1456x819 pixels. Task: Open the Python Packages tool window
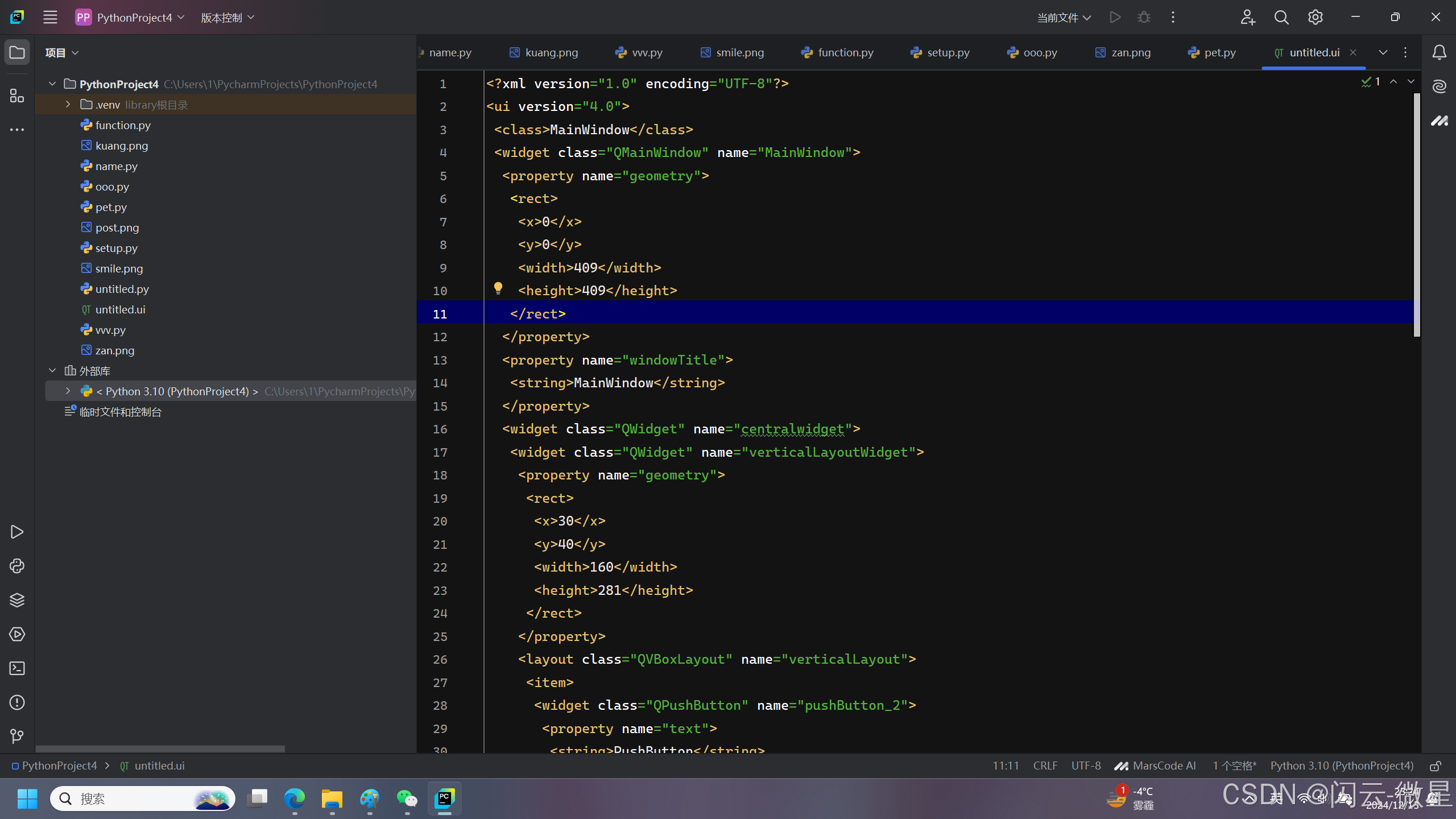tap(17, 600)
